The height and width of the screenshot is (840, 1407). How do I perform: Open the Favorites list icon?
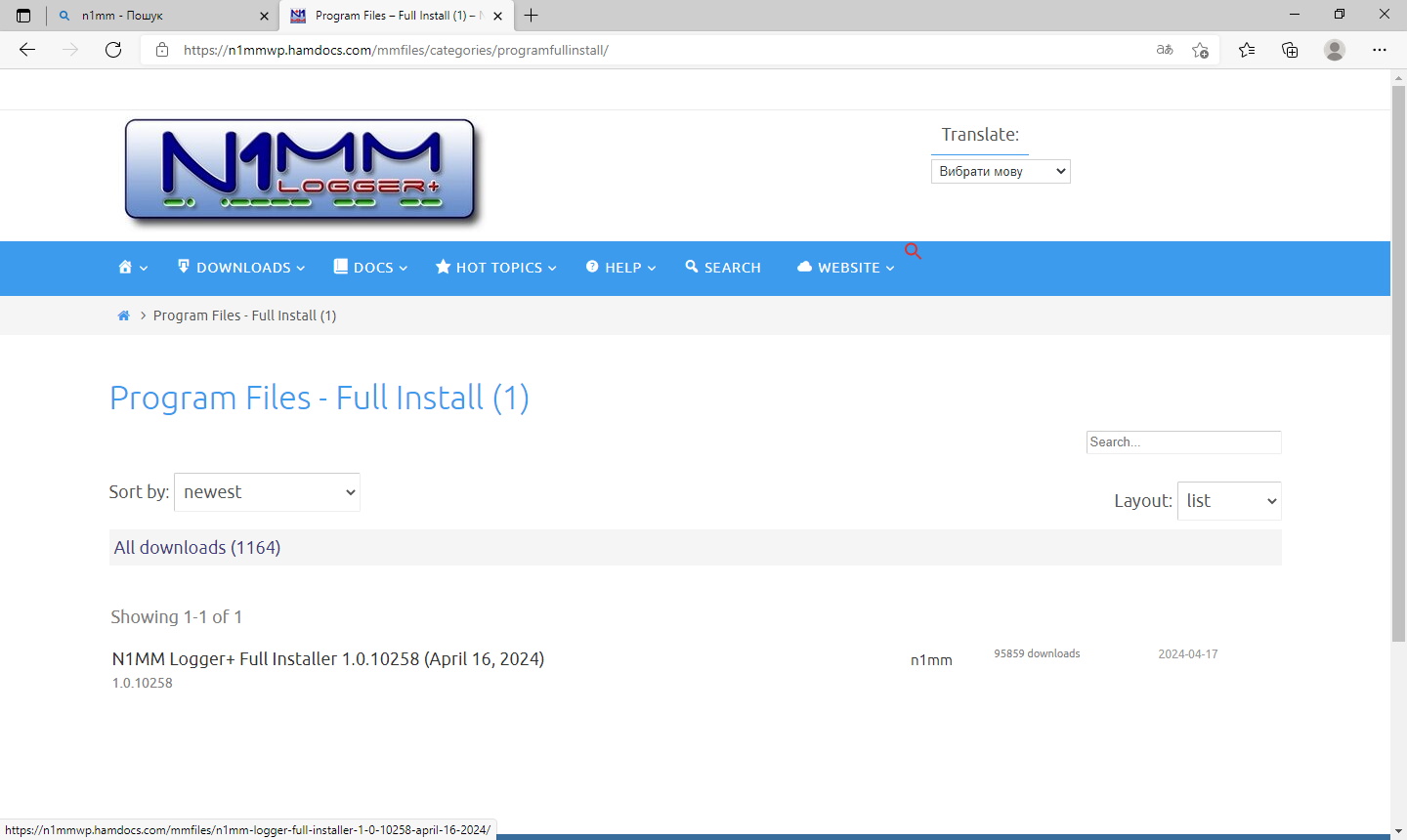click(x=1247, y=50)
